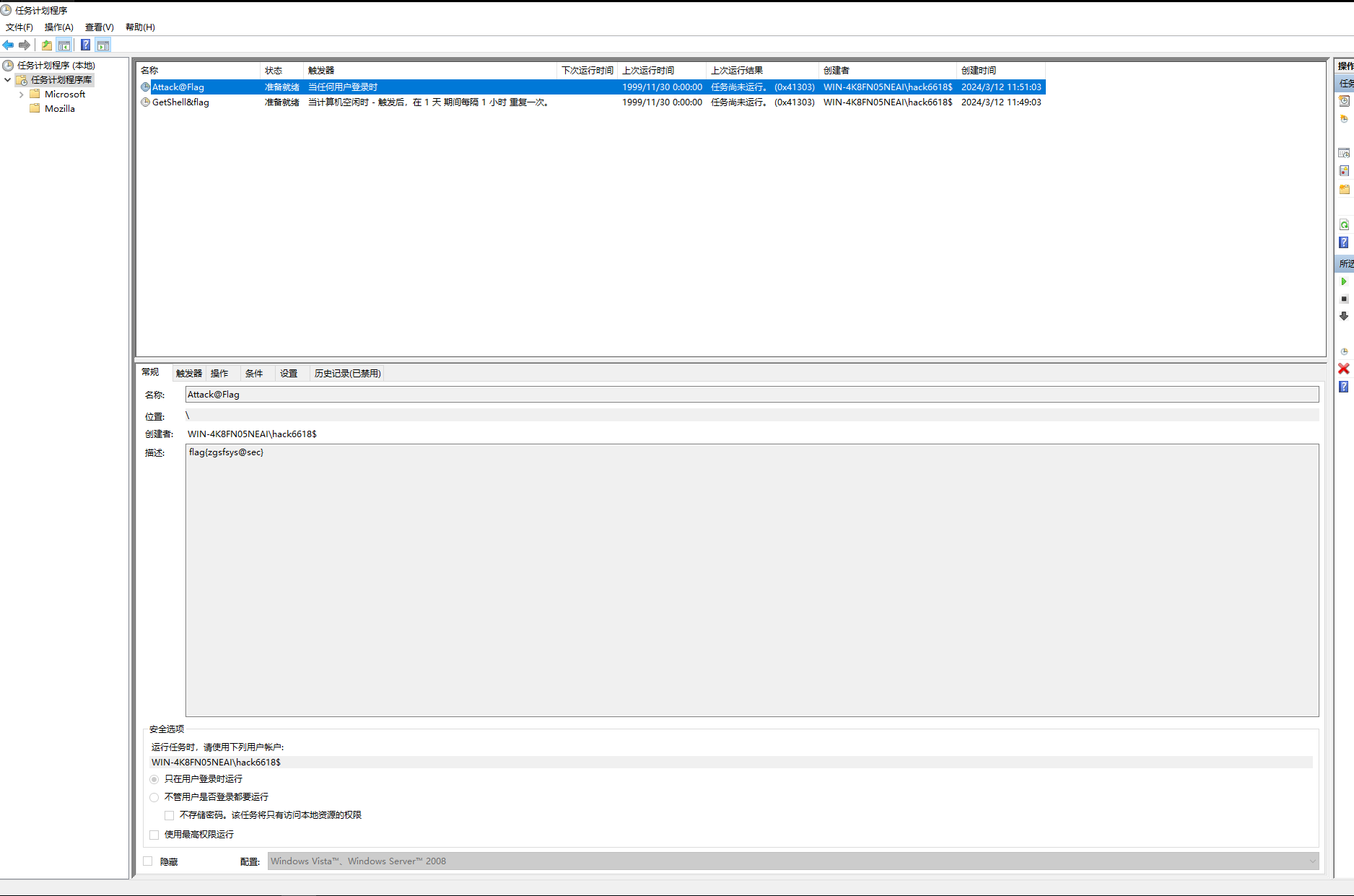Screen dimensions: 1354x896
Task: Switch to the 触发器 tab
Action: (x=189, y=374)
